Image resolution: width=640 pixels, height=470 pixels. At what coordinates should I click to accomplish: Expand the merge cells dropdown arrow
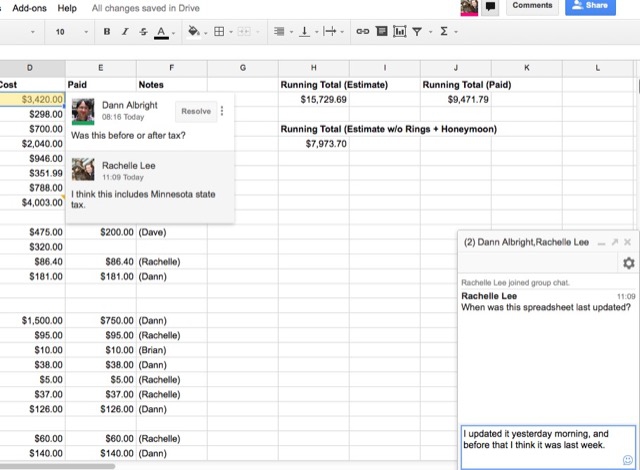[x=258, y=32]
